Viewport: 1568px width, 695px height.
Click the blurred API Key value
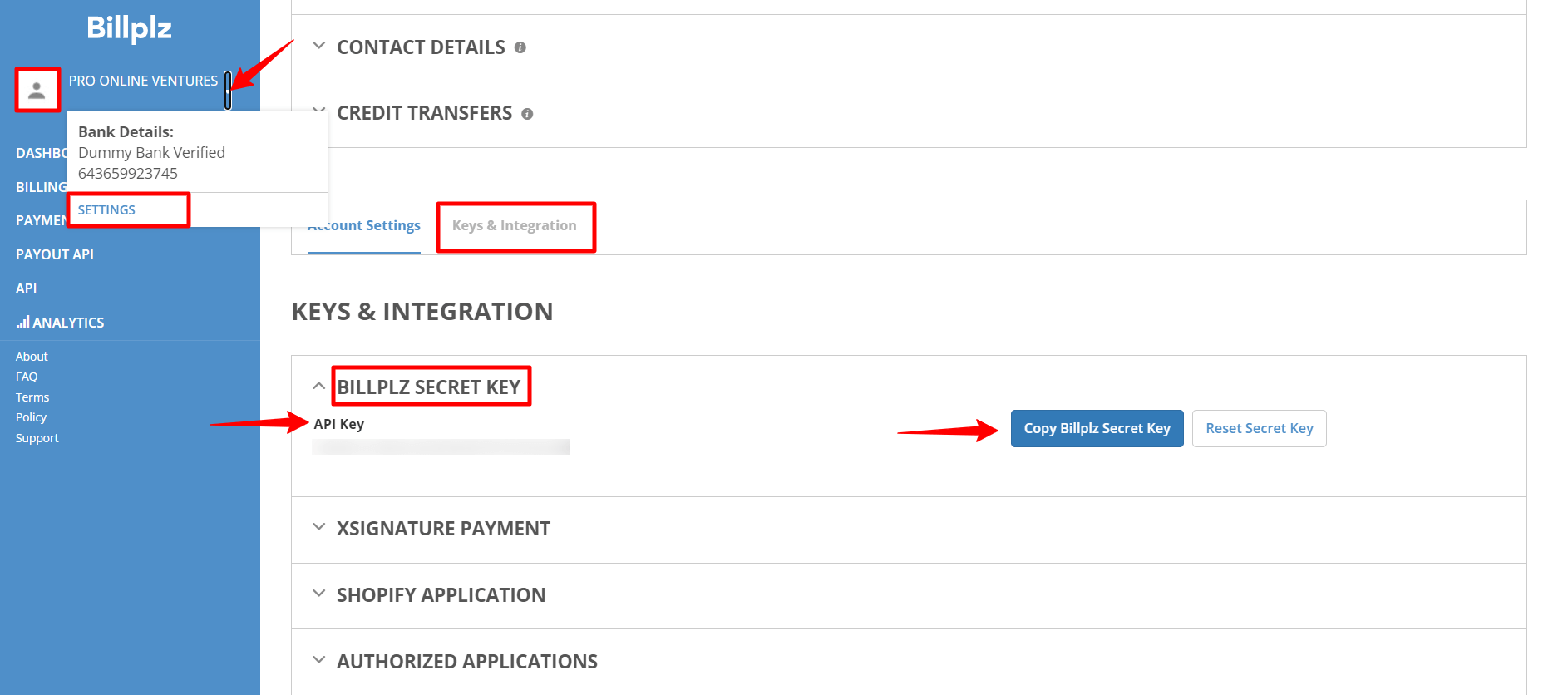click(441, 447)
